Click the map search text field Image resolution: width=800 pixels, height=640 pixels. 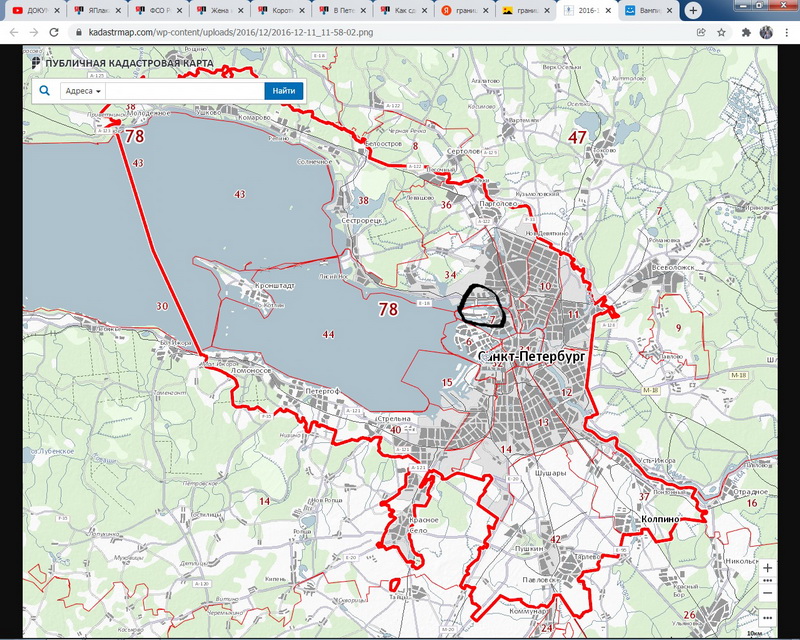coord(185,91)
